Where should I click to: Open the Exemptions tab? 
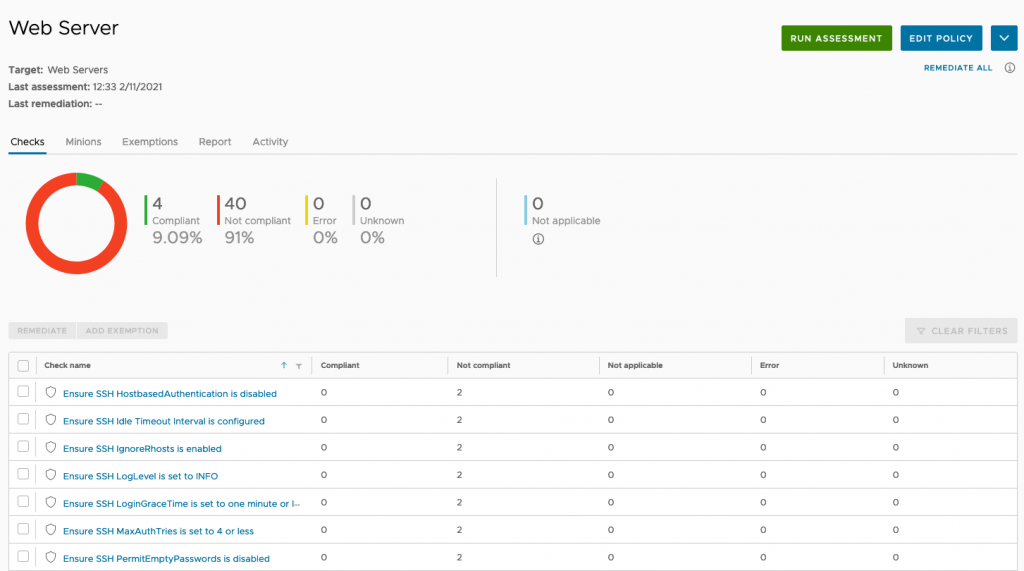pos(150,142)
